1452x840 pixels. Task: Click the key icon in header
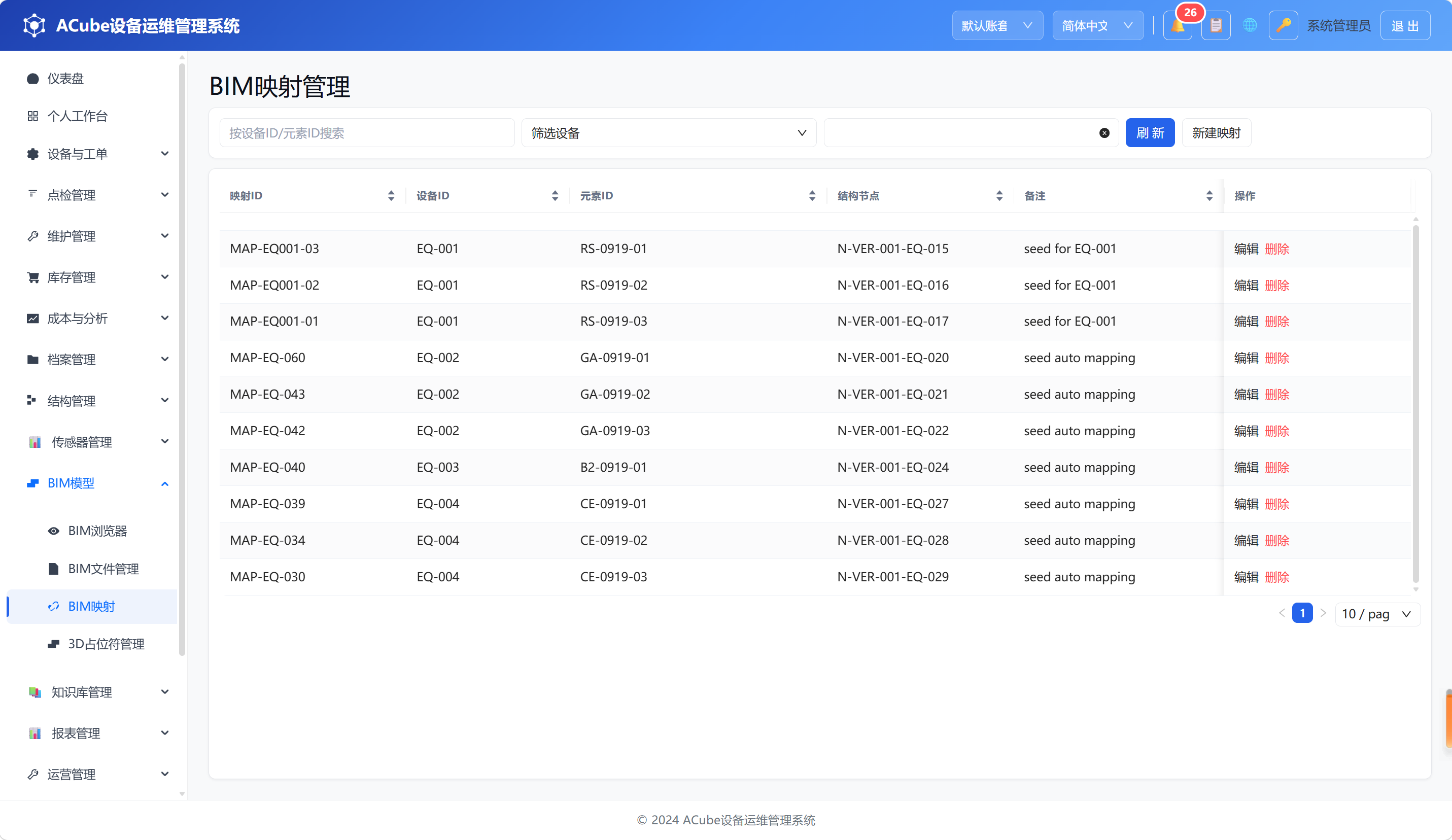click(1283, 26)
